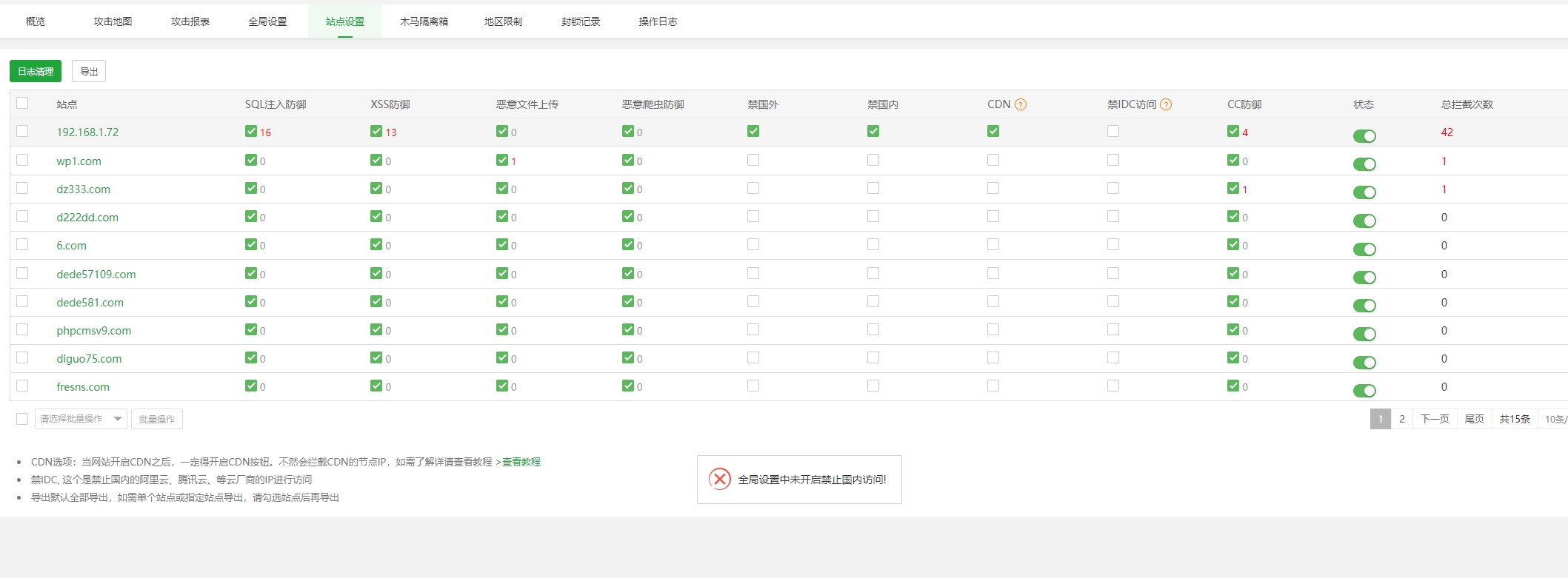Open the 请选择批量操作 dropdown

click(81, 419)
